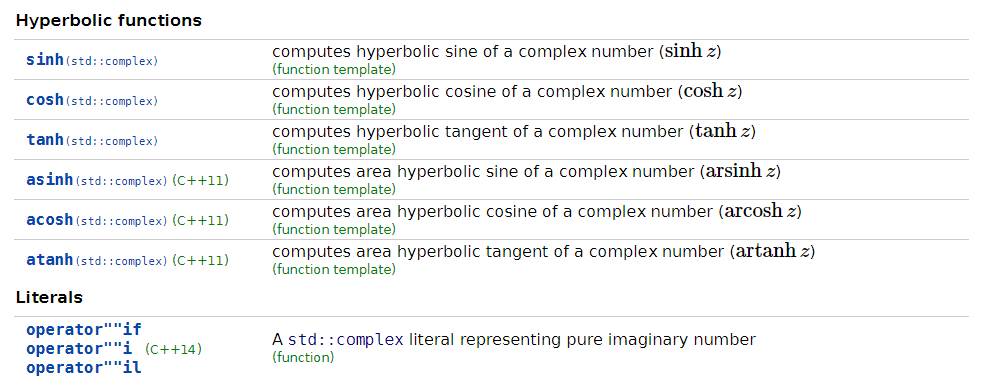This screenshot has height=390, width=984.
Task: Click the C++11 marker beside asinh
Action: click(x=200, y=181)
